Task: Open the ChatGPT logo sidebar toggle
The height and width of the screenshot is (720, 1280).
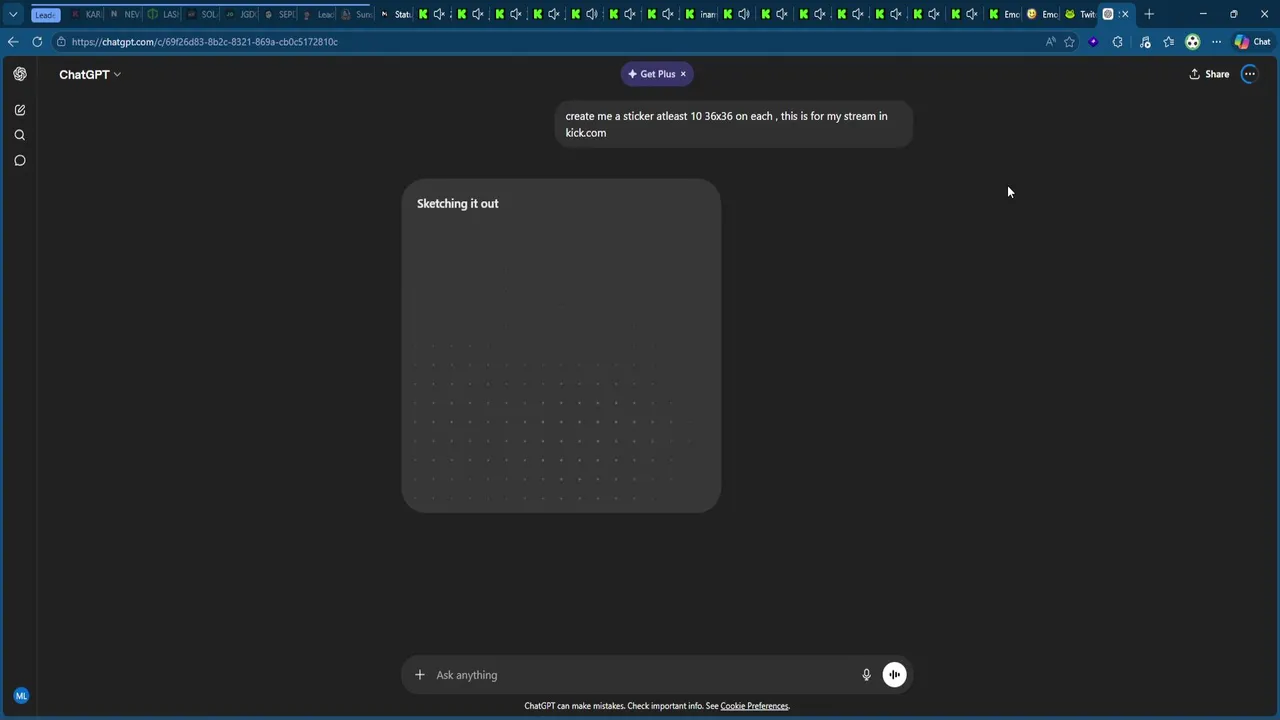Action: pos(20,74)
